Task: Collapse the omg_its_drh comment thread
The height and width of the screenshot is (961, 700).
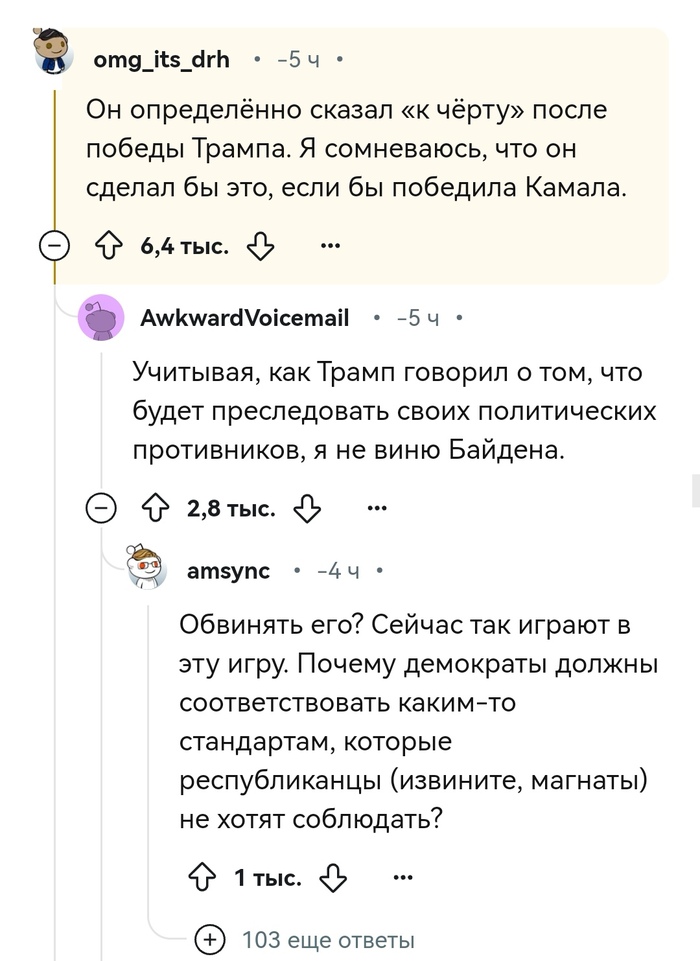Action: click(x=55, y=246)
